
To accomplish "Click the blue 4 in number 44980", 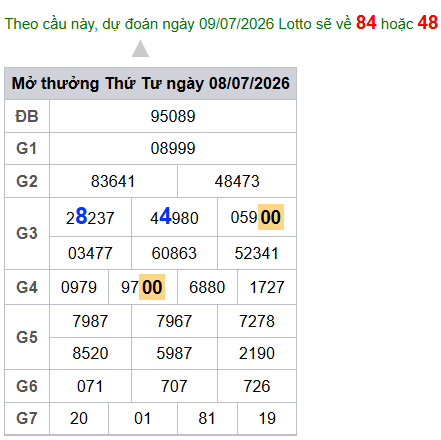I will tap(165, 216).
